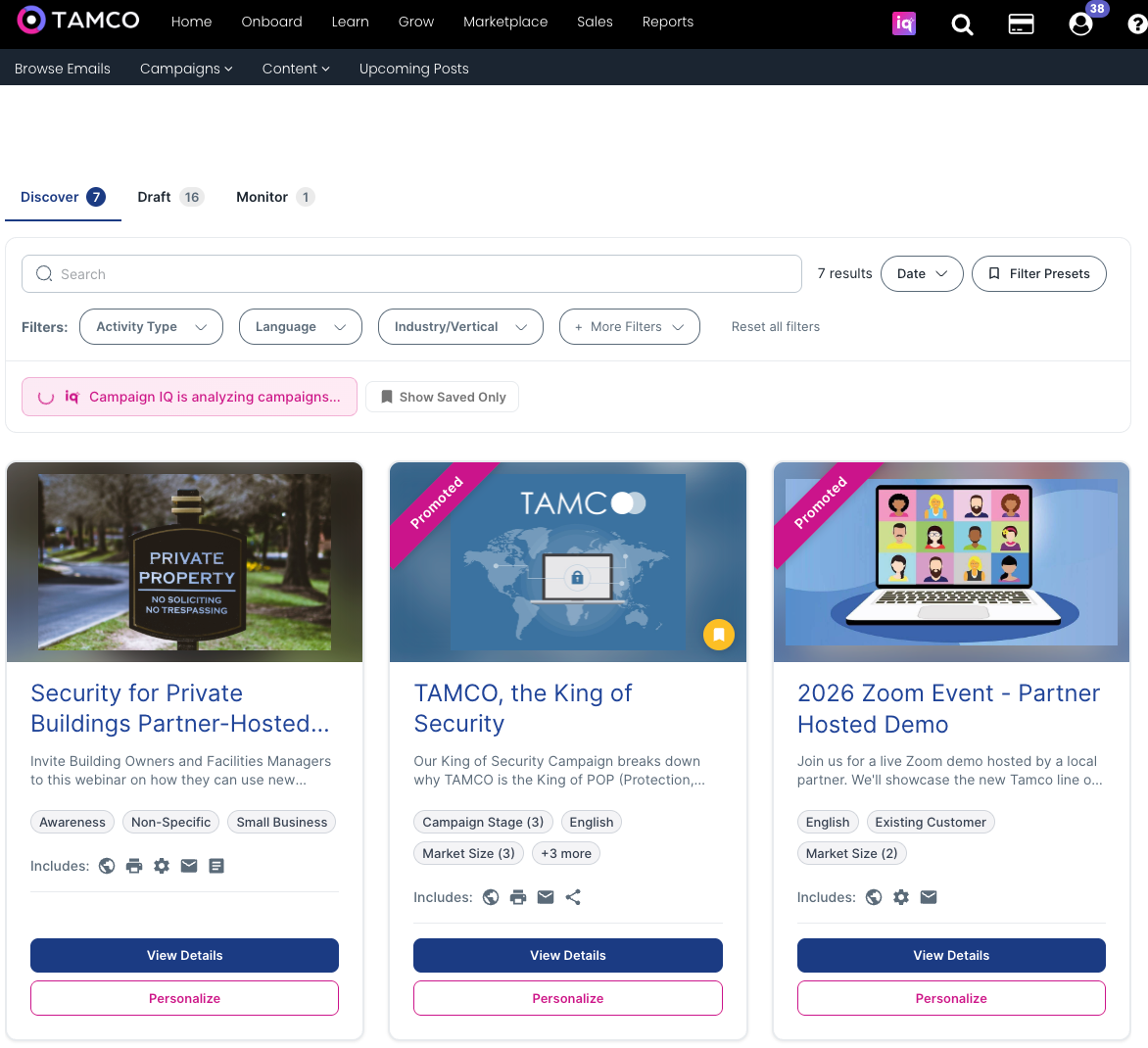
Task: Open the Private Property thumbnail image
Action: click(184, 562)
